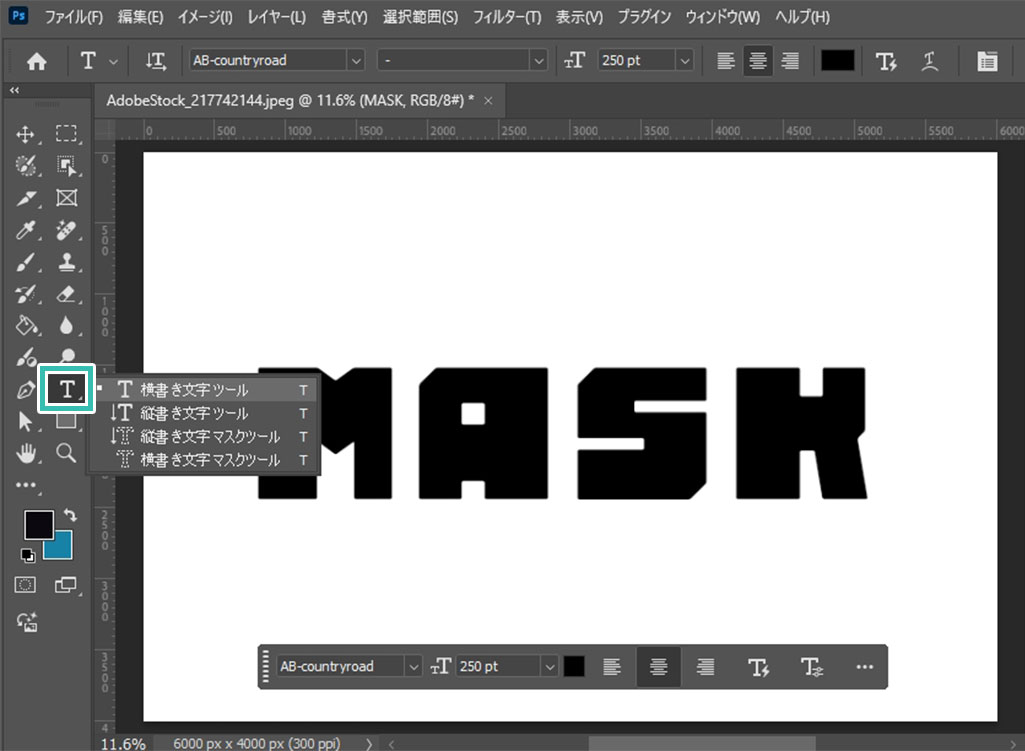Select the Frame tool
Image resolution: width=1025 pixels, height=751 pixels.
pyautogui.click(x=66, y=198)
